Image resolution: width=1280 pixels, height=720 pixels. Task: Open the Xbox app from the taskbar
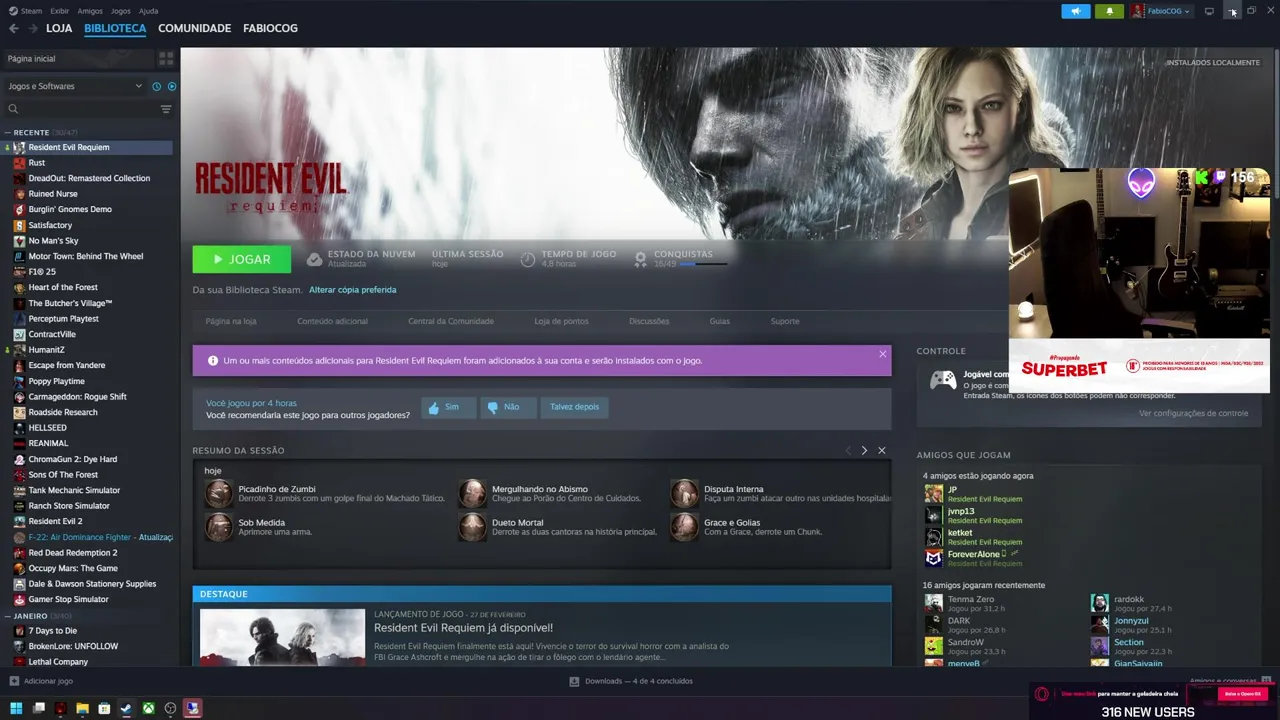pos(148,709)
